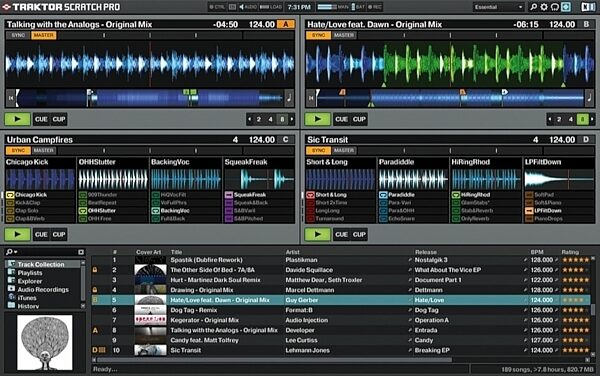
Task: Click the Chicago Kick sample slot icon
Action: pos(10,195)
